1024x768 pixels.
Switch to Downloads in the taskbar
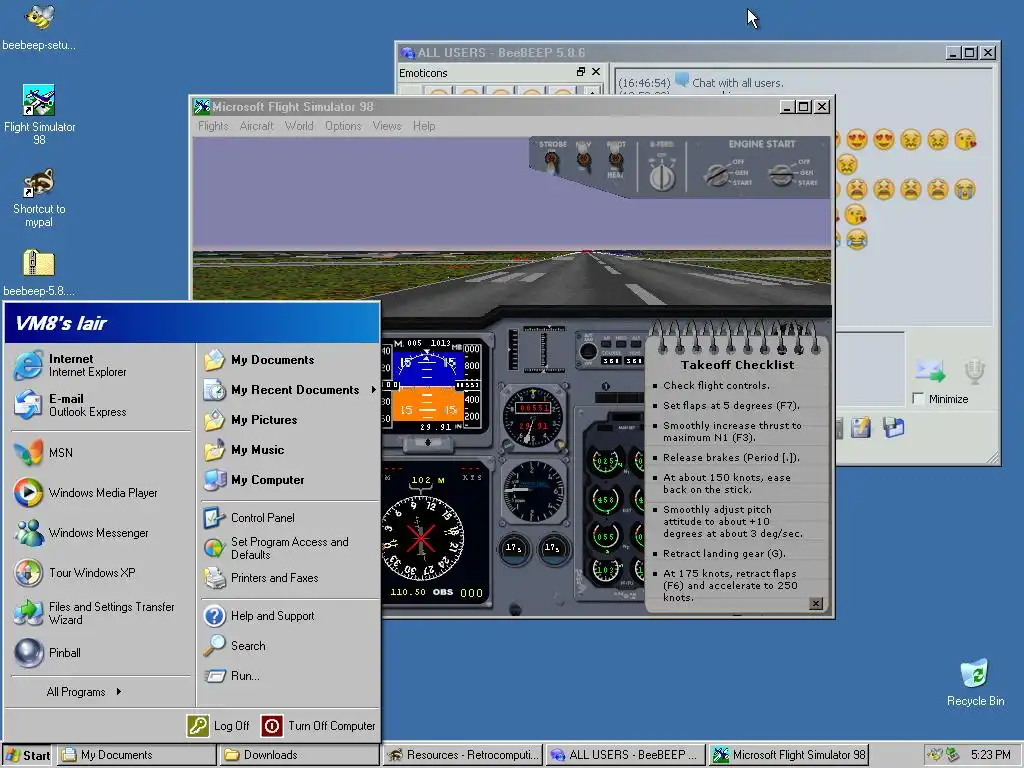point(299,755)
